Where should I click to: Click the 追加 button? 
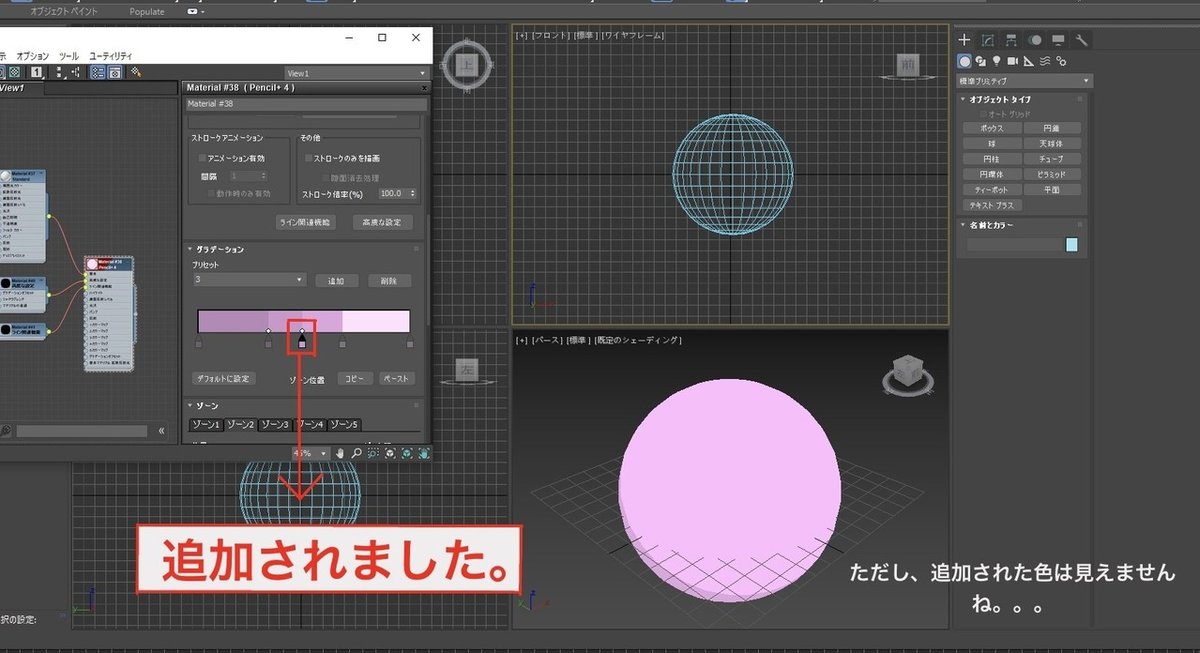[x=336, y=281]
